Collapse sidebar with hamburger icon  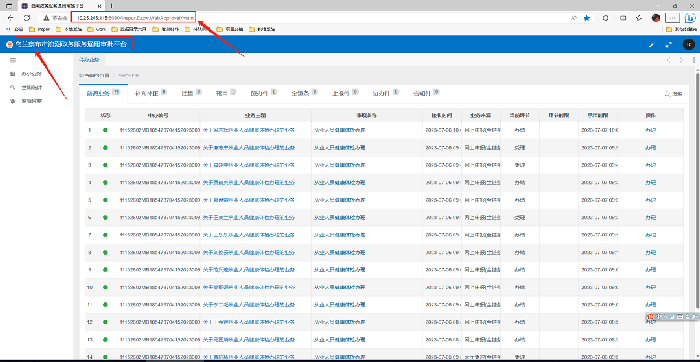[x=12, y=60]
